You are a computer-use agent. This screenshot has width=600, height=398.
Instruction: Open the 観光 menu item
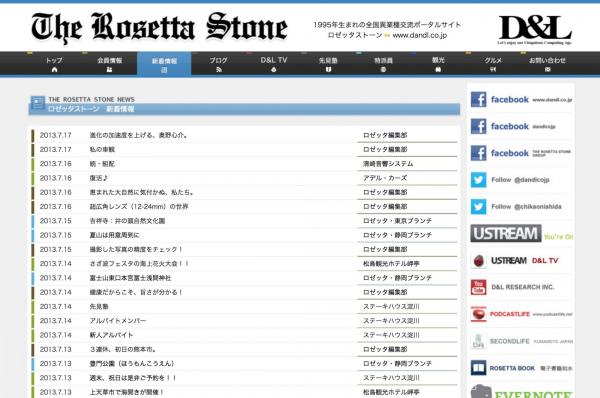click(438, 64)
